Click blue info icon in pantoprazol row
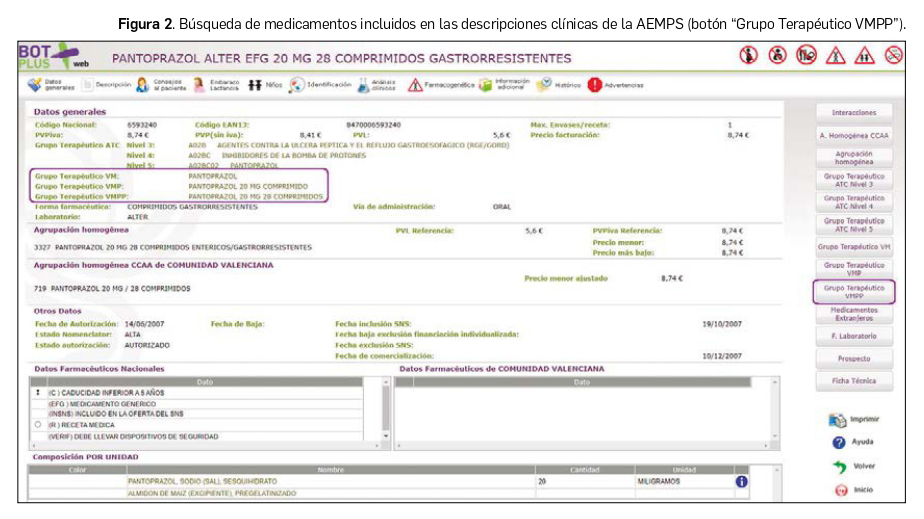Viewport: 924px width, 519px height. (741, 481)
